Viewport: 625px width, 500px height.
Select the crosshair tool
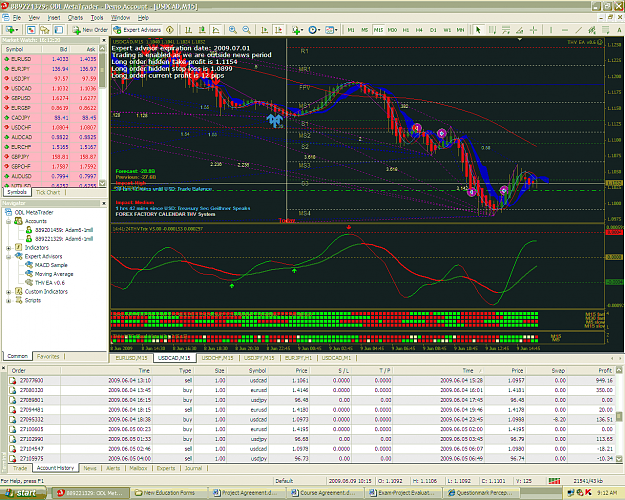point(533,30)
